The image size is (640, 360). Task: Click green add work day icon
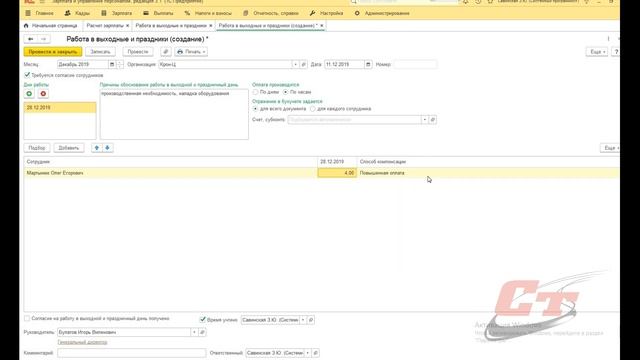[29, 94]
